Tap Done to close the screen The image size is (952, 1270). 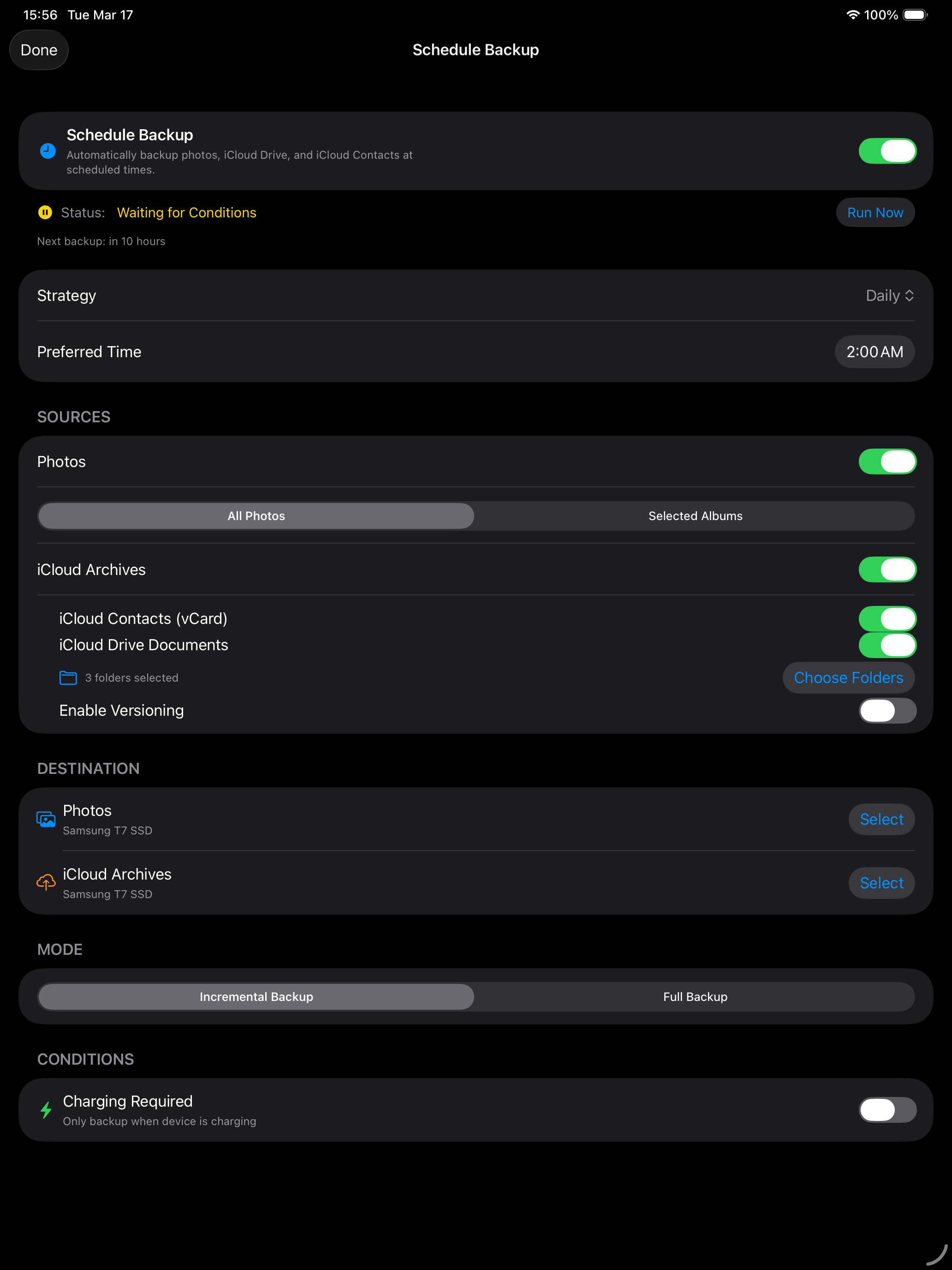[x=39, y=50]
